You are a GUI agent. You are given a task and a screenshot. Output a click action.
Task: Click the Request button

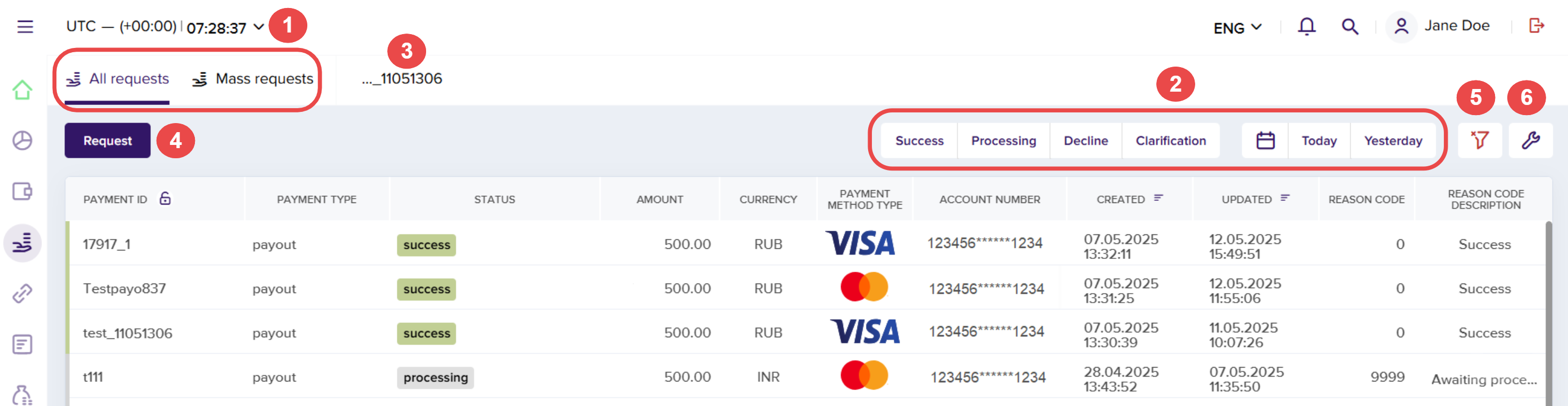[x=108, y=141]
